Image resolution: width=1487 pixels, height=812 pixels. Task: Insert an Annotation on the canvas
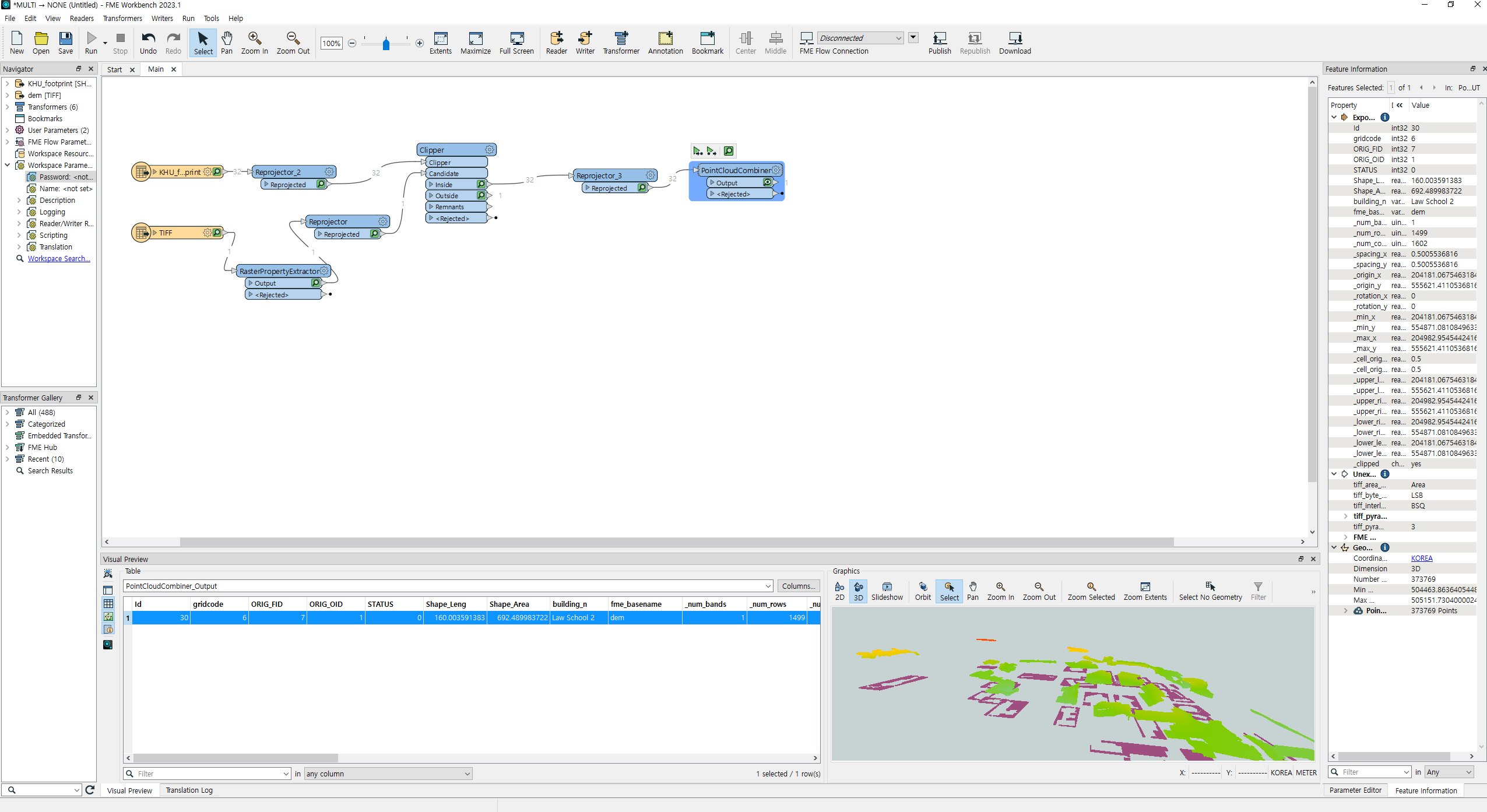(666, 43)
